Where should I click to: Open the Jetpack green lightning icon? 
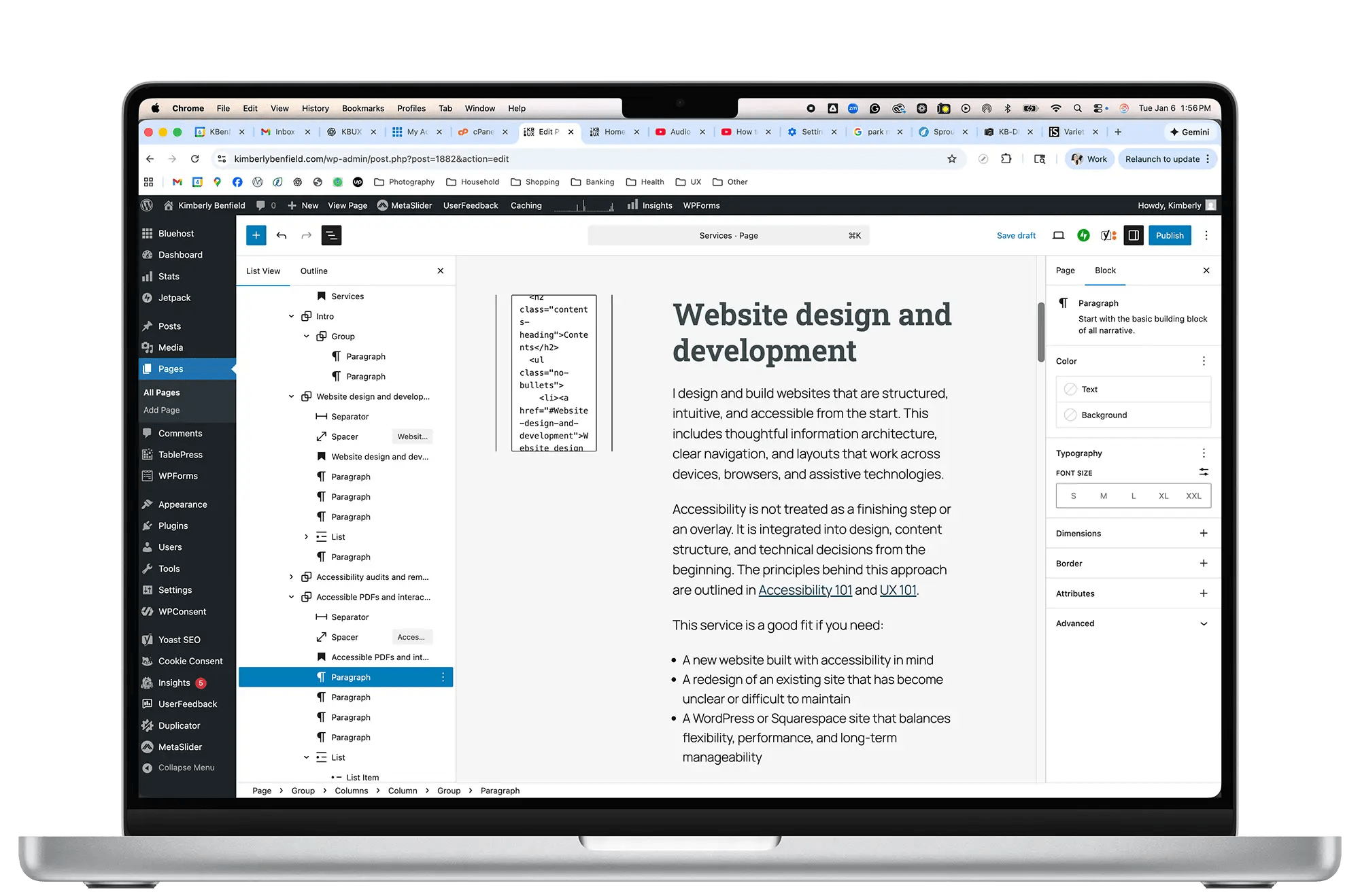(1083, 235)
